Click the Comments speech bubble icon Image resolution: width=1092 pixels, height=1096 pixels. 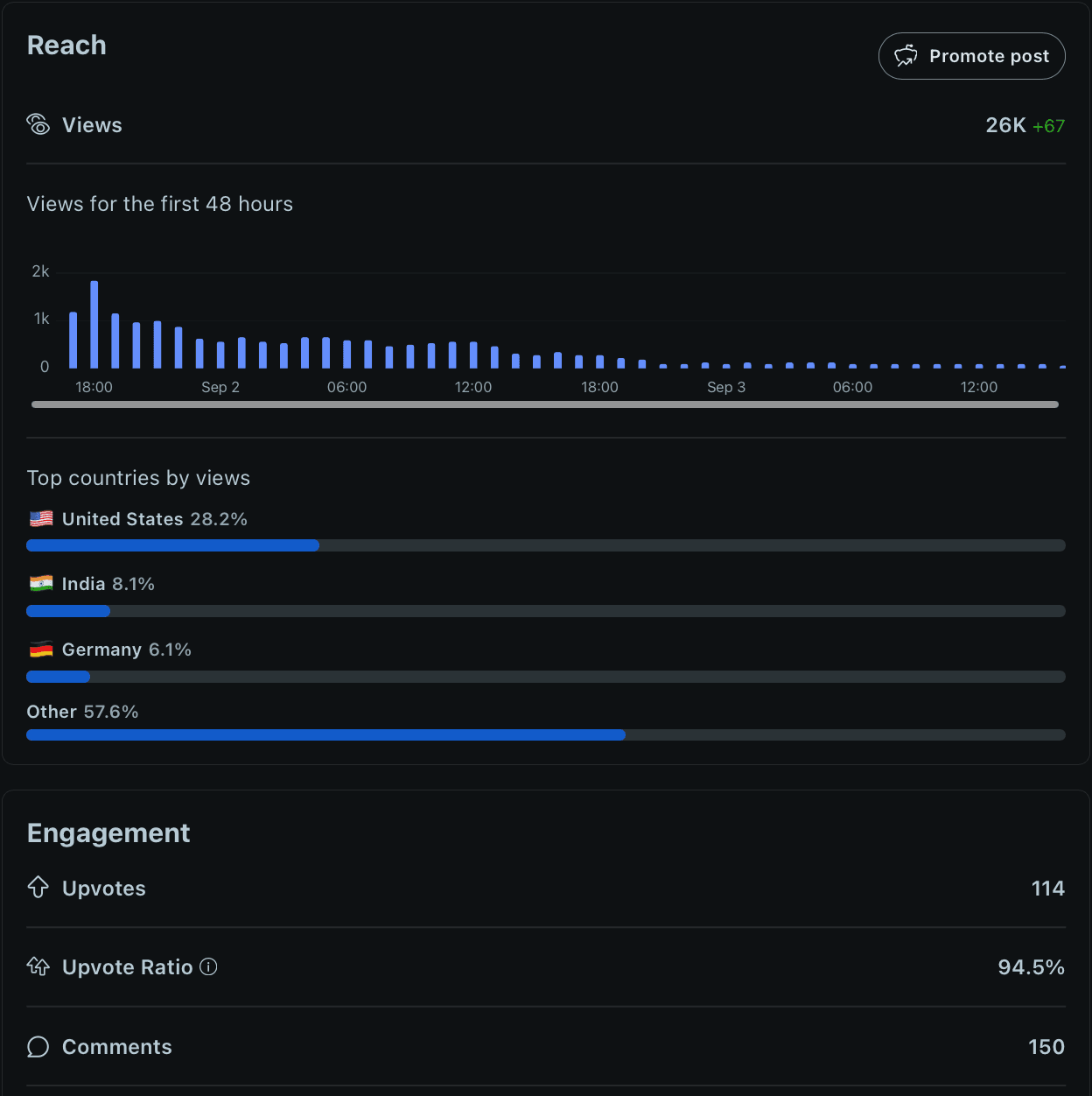coord(38,1047)
